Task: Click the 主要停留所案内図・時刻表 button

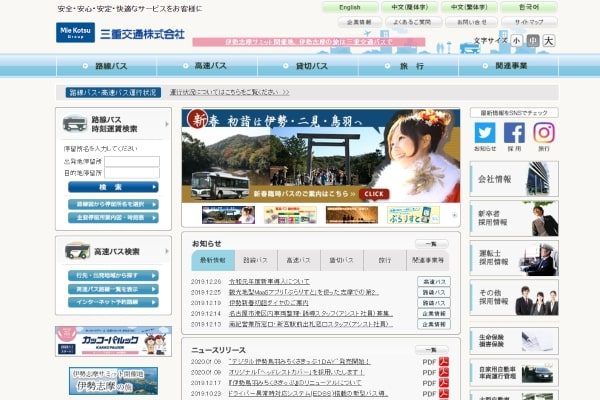Action: coord(113,218)
